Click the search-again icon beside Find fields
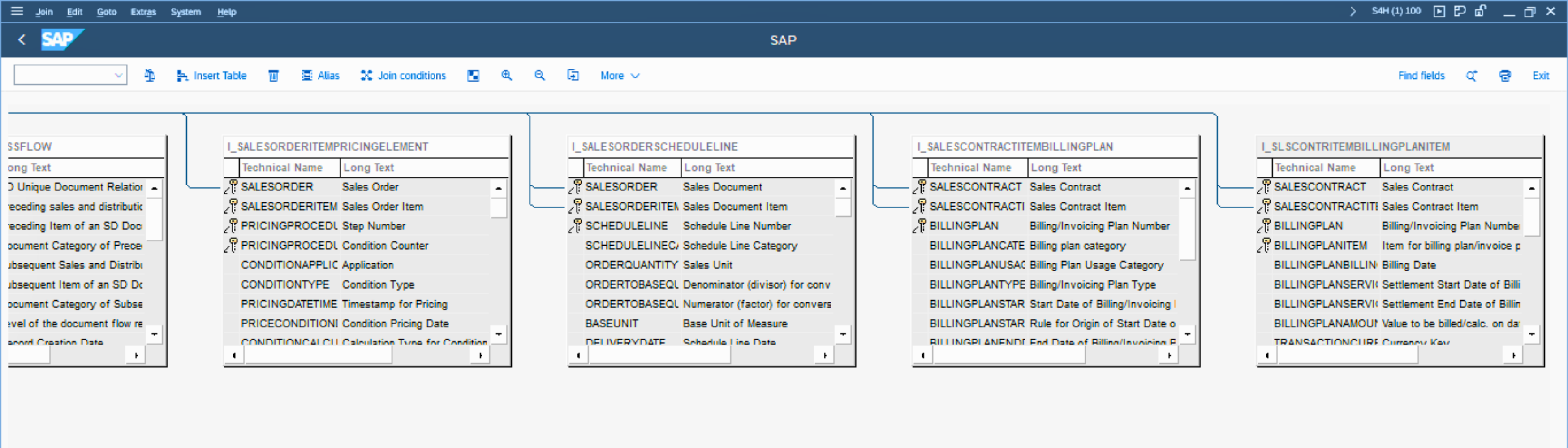The width and height of the screenshot is (1568, 448). 1471,75
